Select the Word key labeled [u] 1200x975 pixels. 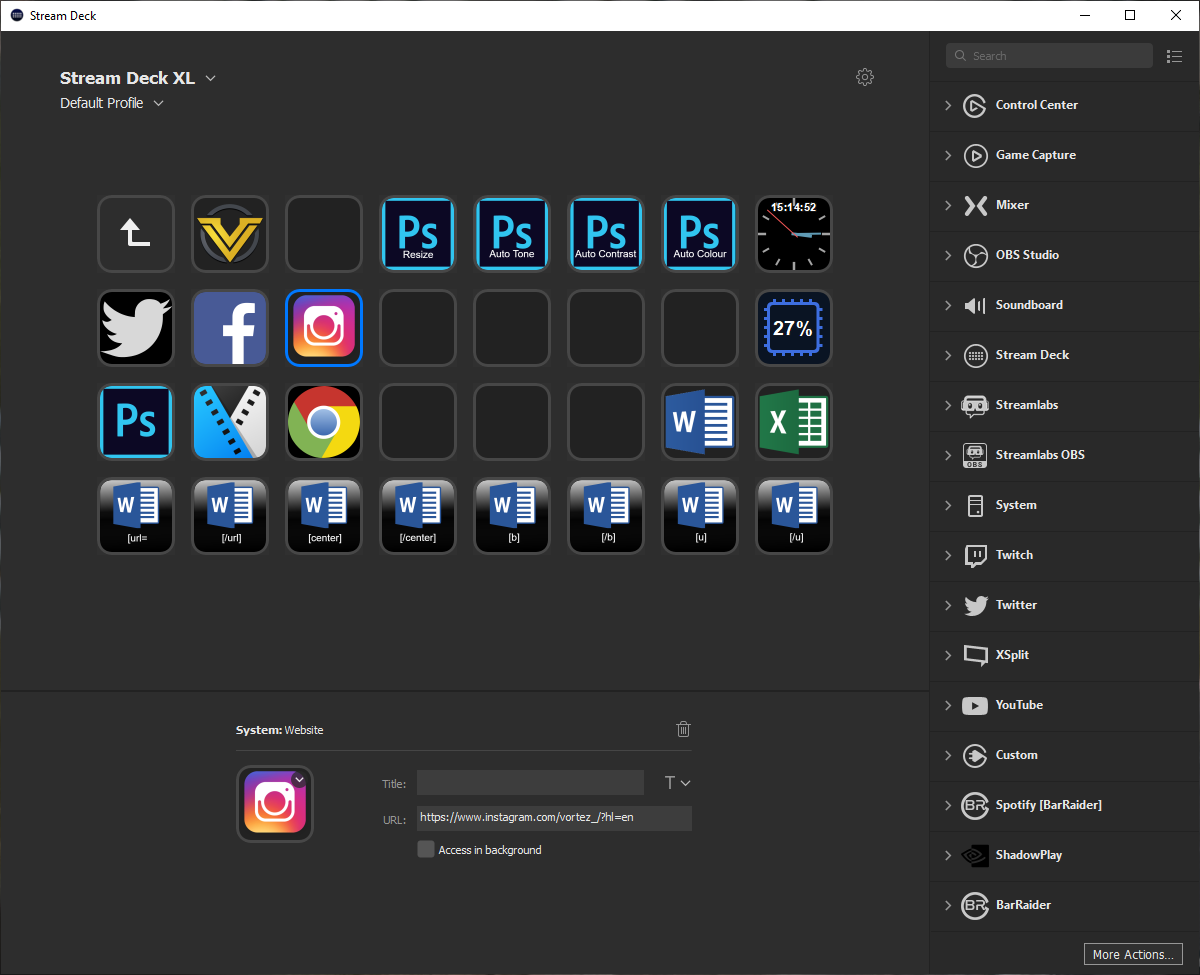point(700,516)
